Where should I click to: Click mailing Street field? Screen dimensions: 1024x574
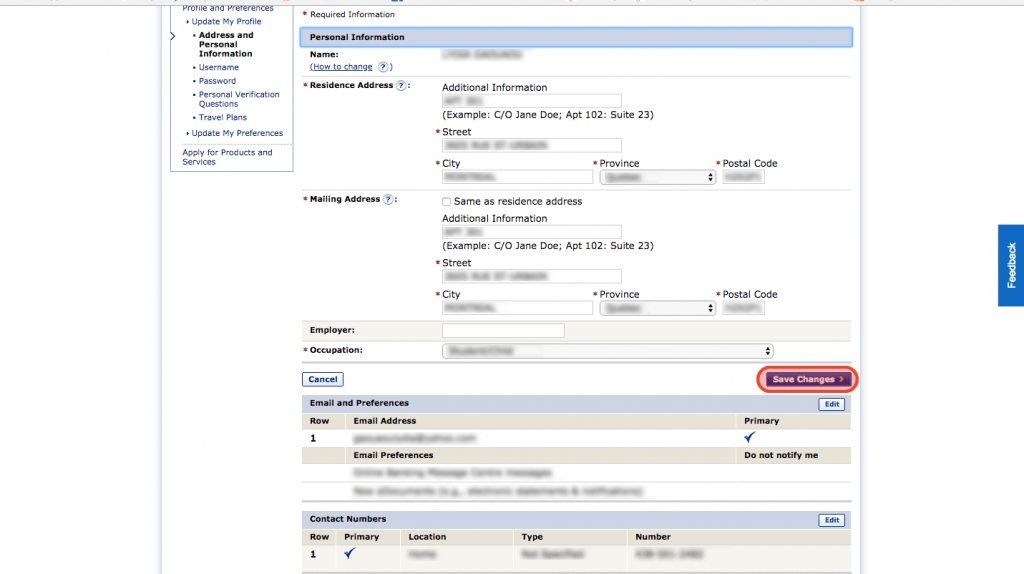[x=532, y=277]
